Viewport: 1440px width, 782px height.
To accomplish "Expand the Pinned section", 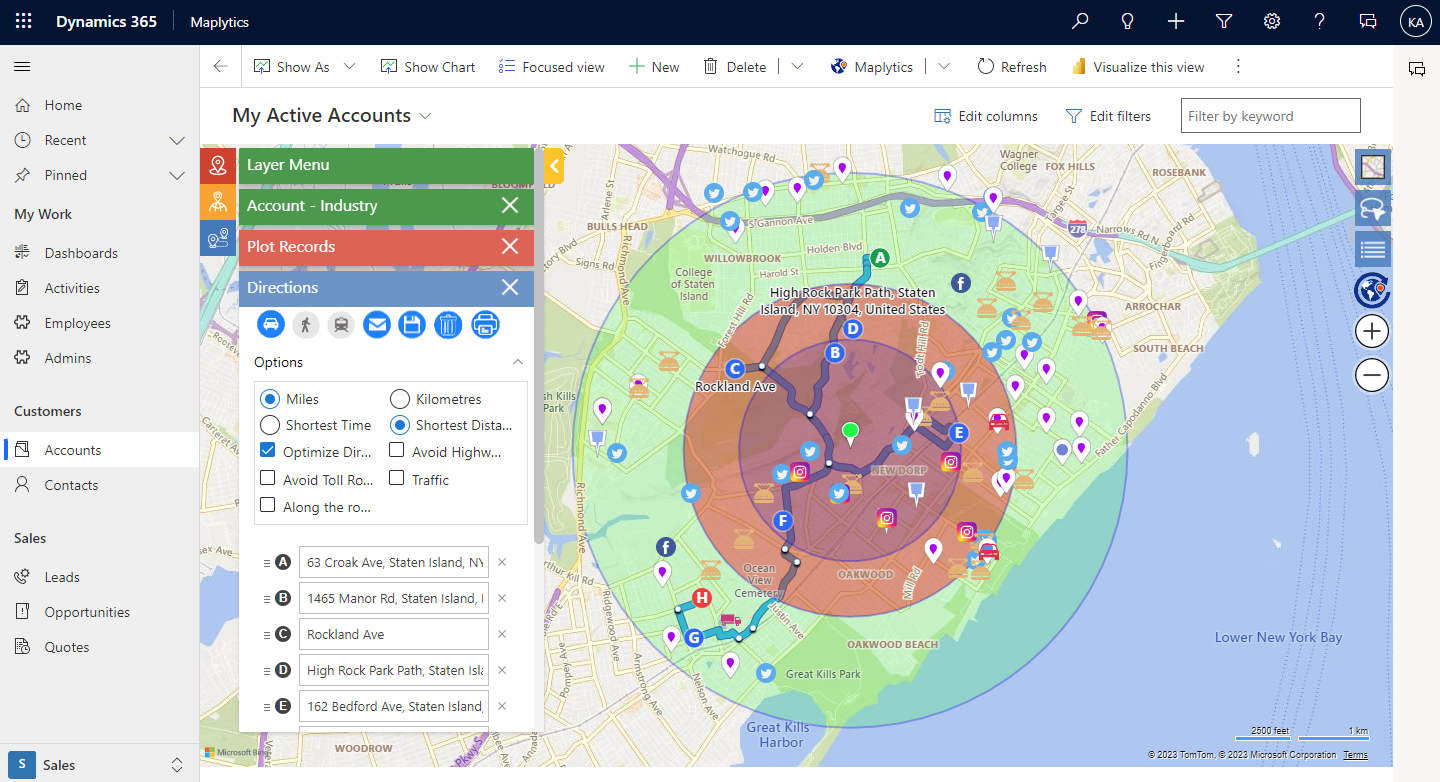I will pyautogui.click(x=177, y=175).
